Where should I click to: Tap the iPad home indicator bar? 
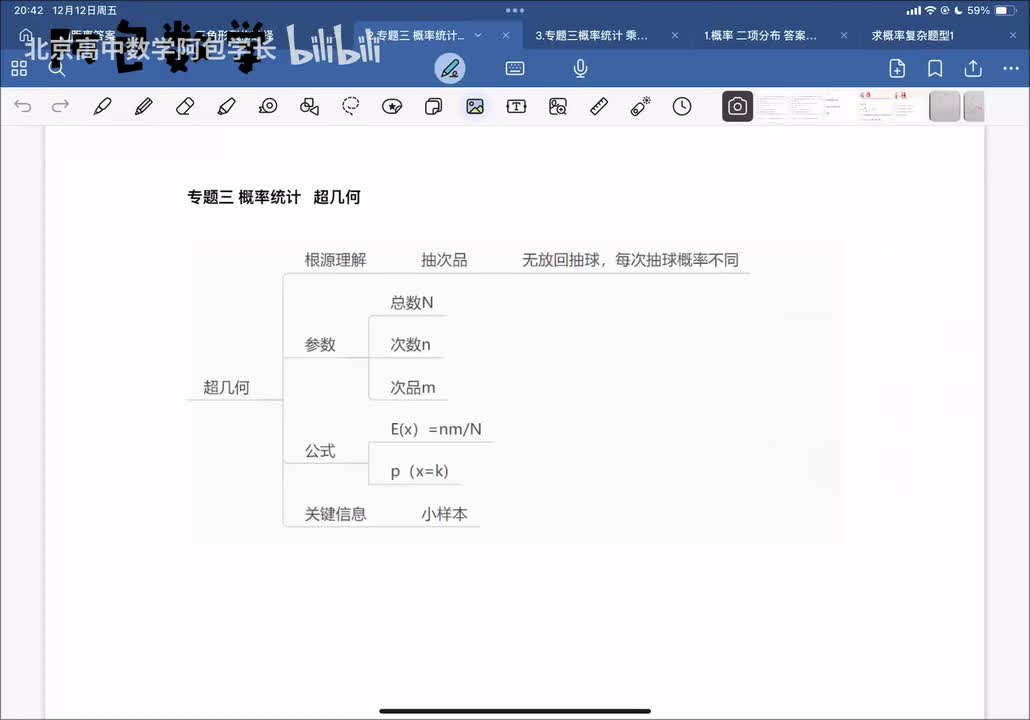click(515, 711)
